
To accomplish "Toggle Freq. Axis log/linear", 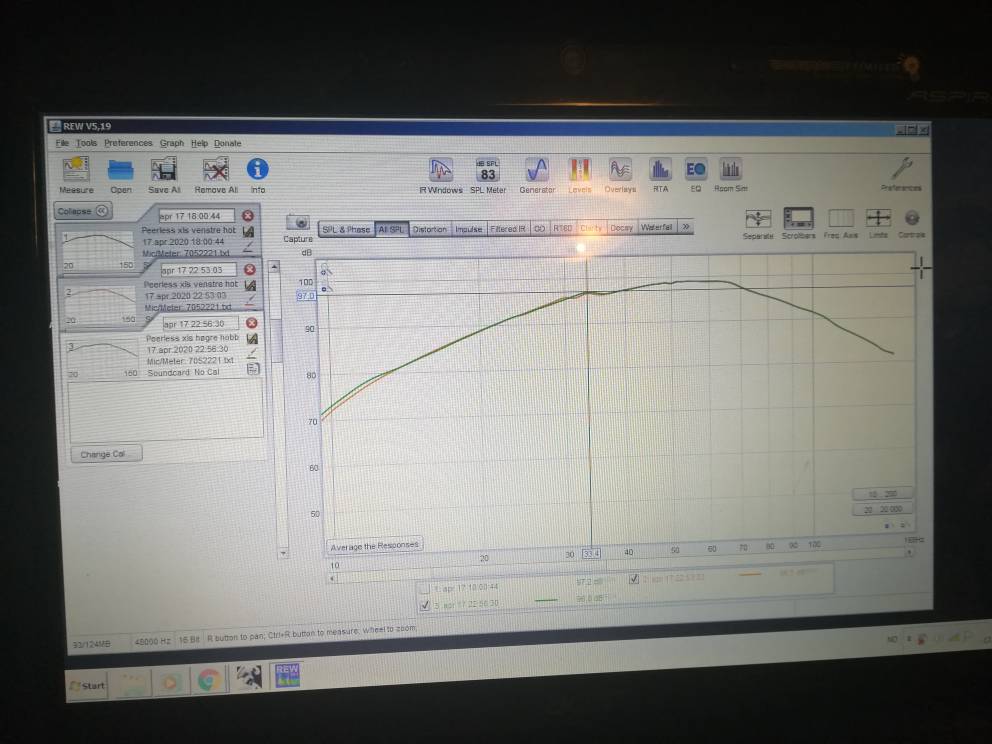I will pos(841,223).
